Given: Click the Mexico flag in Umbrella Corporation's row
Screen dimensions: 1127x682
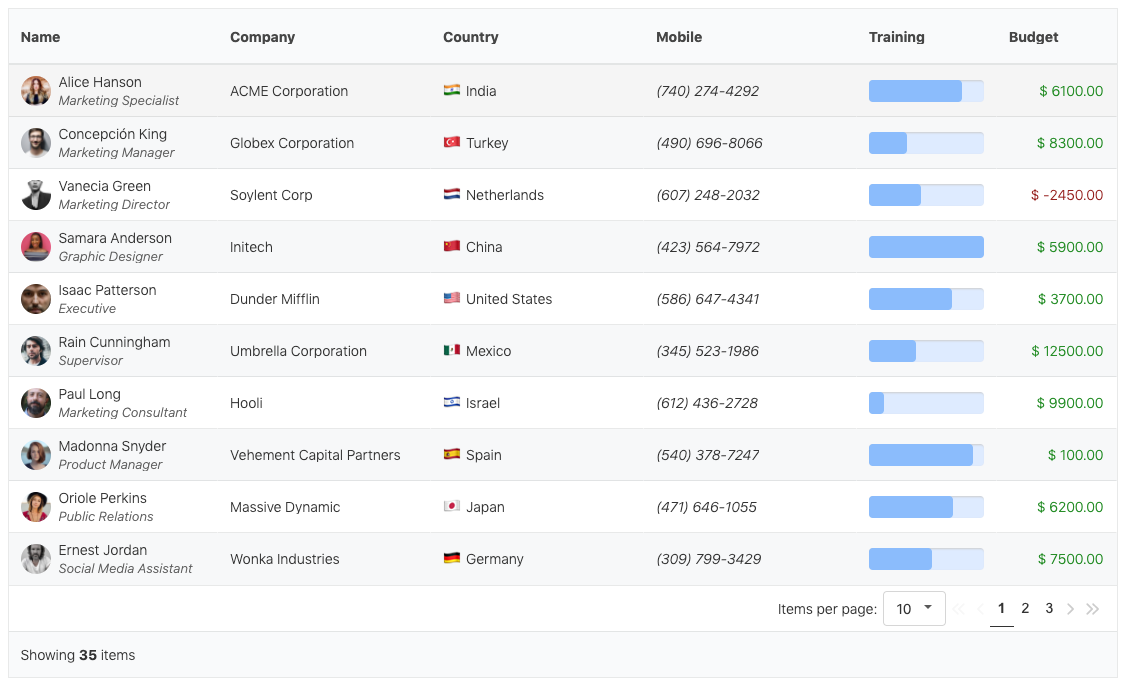Looking at the screenshot, I should pyautogui.click(x=452, y=351).
